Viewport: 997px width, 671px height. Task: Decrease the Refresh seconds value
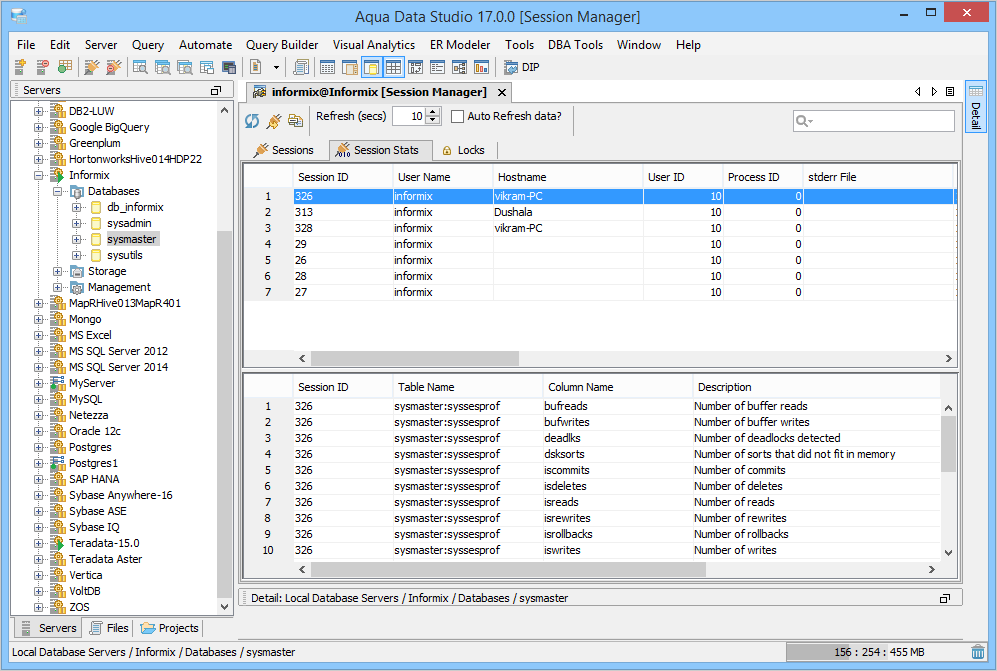point(433,120)
